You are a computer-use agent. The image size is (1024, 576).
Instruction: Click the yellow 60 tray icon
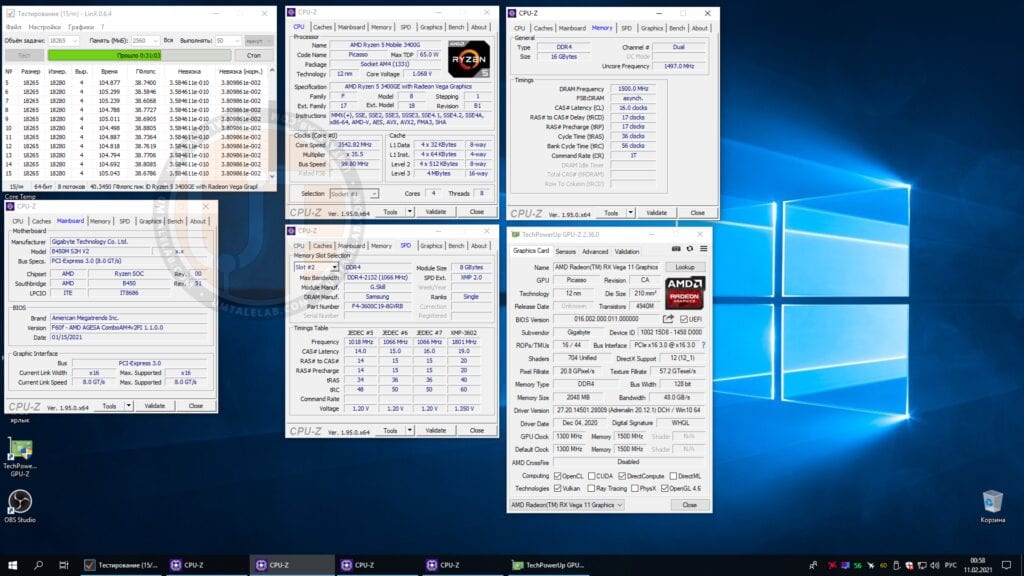point(883,565)
